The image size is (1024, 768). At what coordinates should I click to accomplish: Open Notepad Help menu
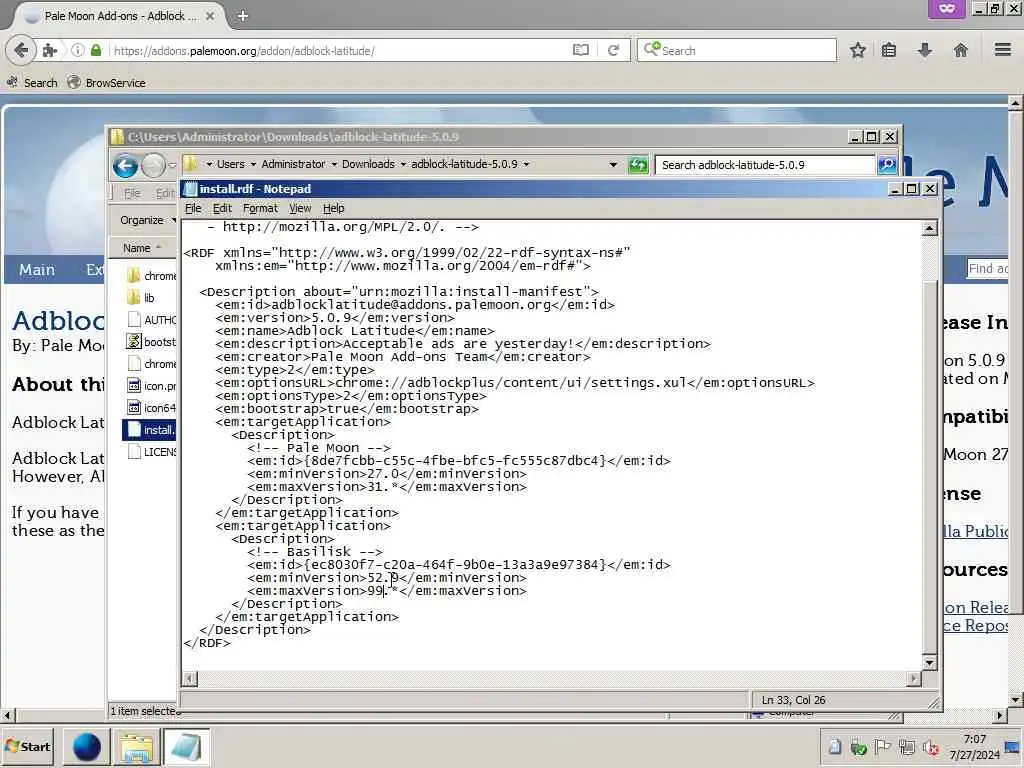pyautogui.click(x=333, y=208)
